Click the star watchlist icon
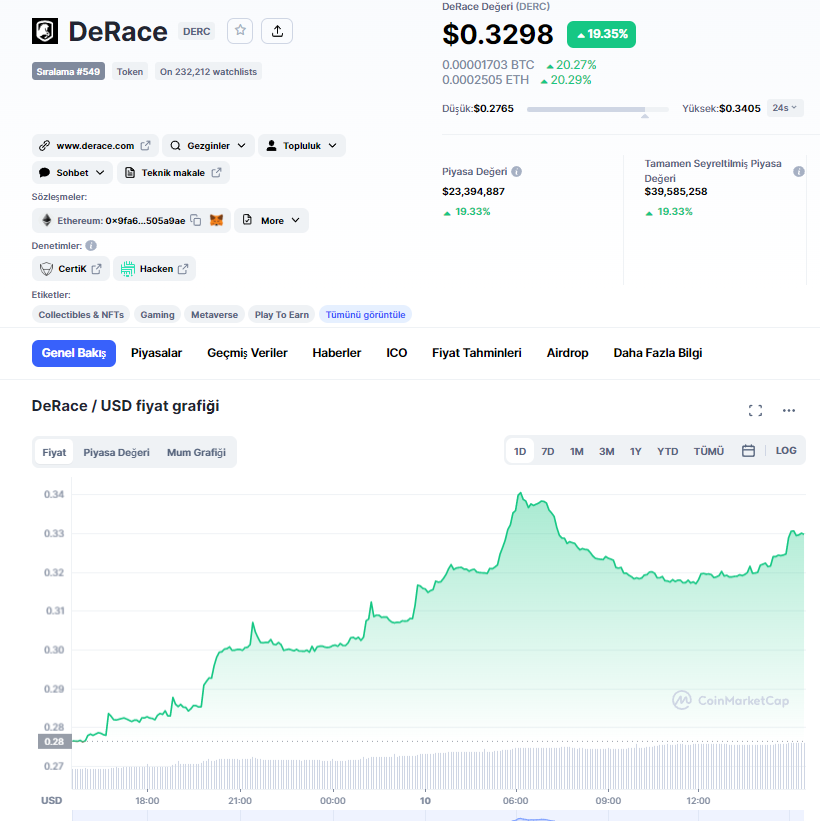 (x=240, y=31)
